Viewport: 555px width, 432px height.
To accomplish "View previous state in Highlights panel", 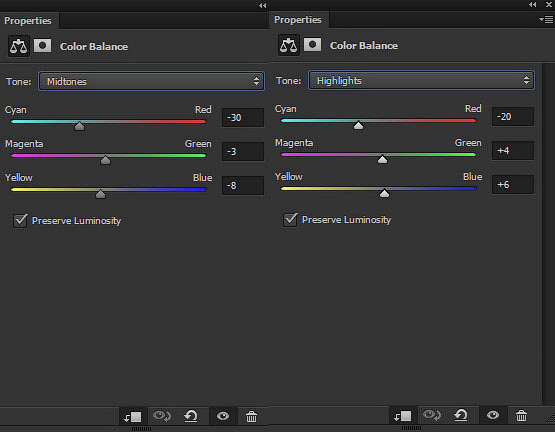I will [432, 415].
